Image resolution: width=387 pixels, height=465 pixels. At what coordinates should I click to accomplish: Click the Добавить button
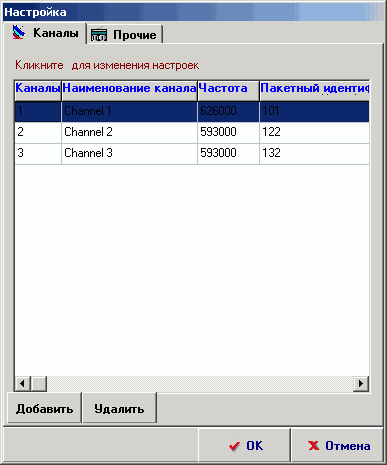pos(44,408)
